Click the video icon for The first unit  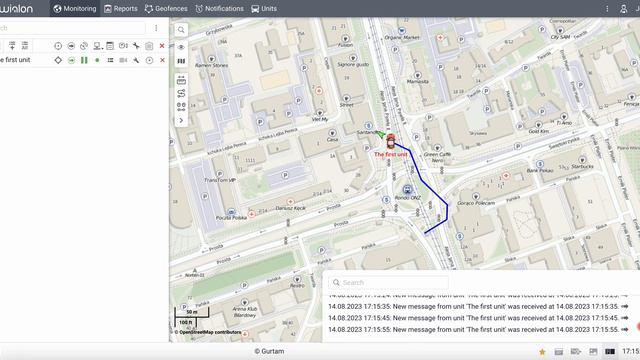pos(123,60)
